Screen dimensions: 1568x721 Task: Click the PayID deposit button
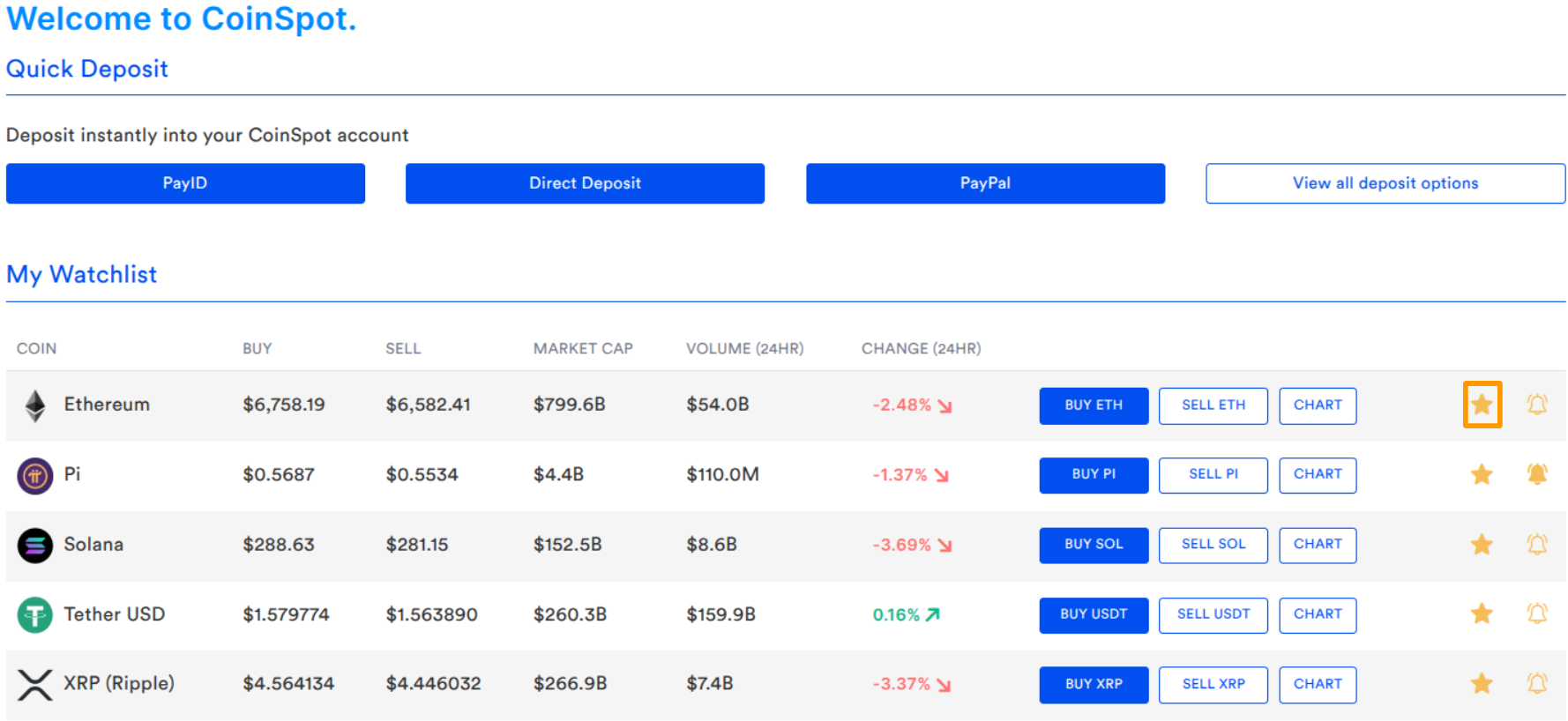pos(185,183)
